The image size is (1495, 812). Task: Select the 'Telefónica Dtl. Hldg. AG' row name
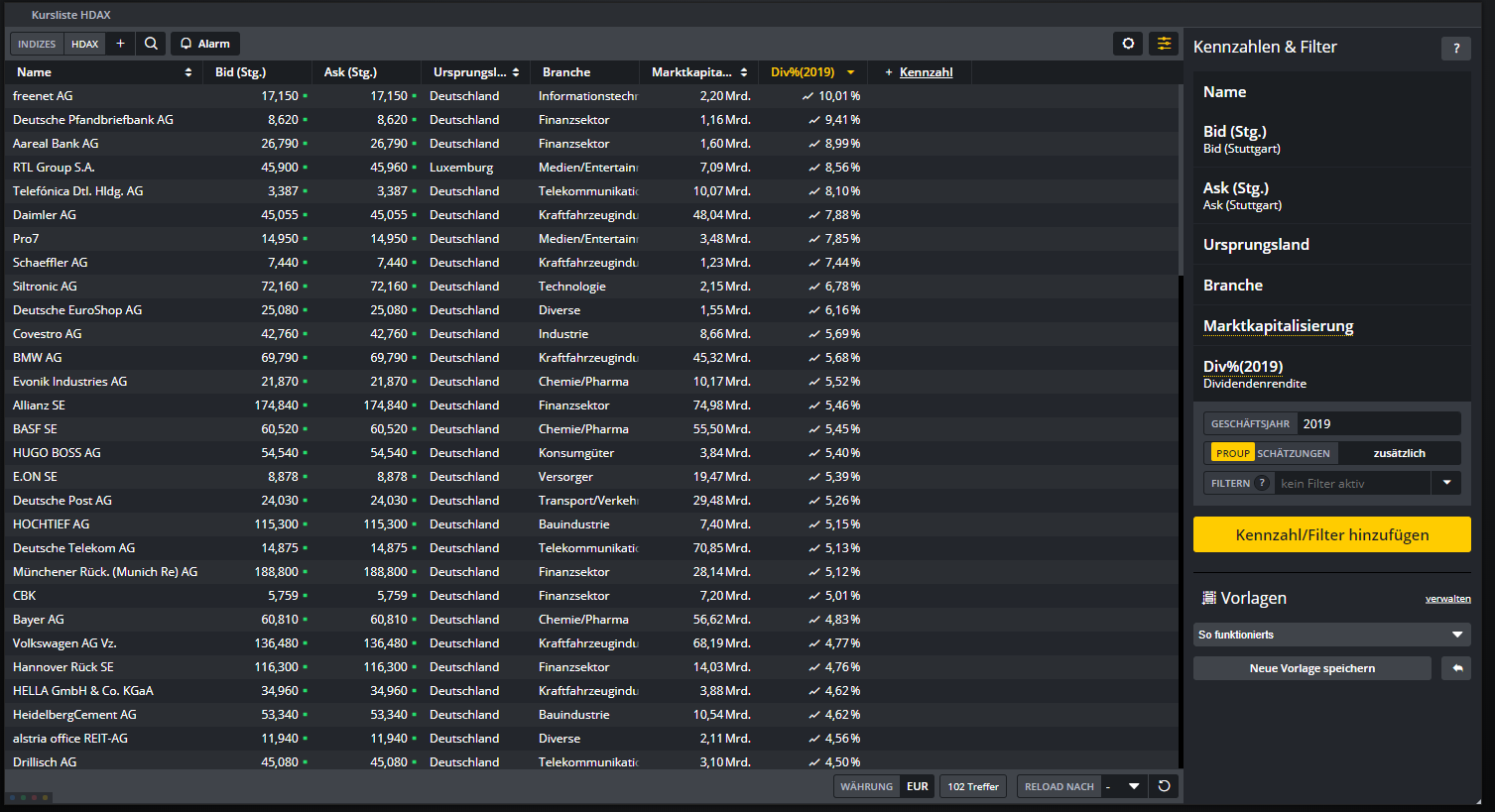pos(77,191)
